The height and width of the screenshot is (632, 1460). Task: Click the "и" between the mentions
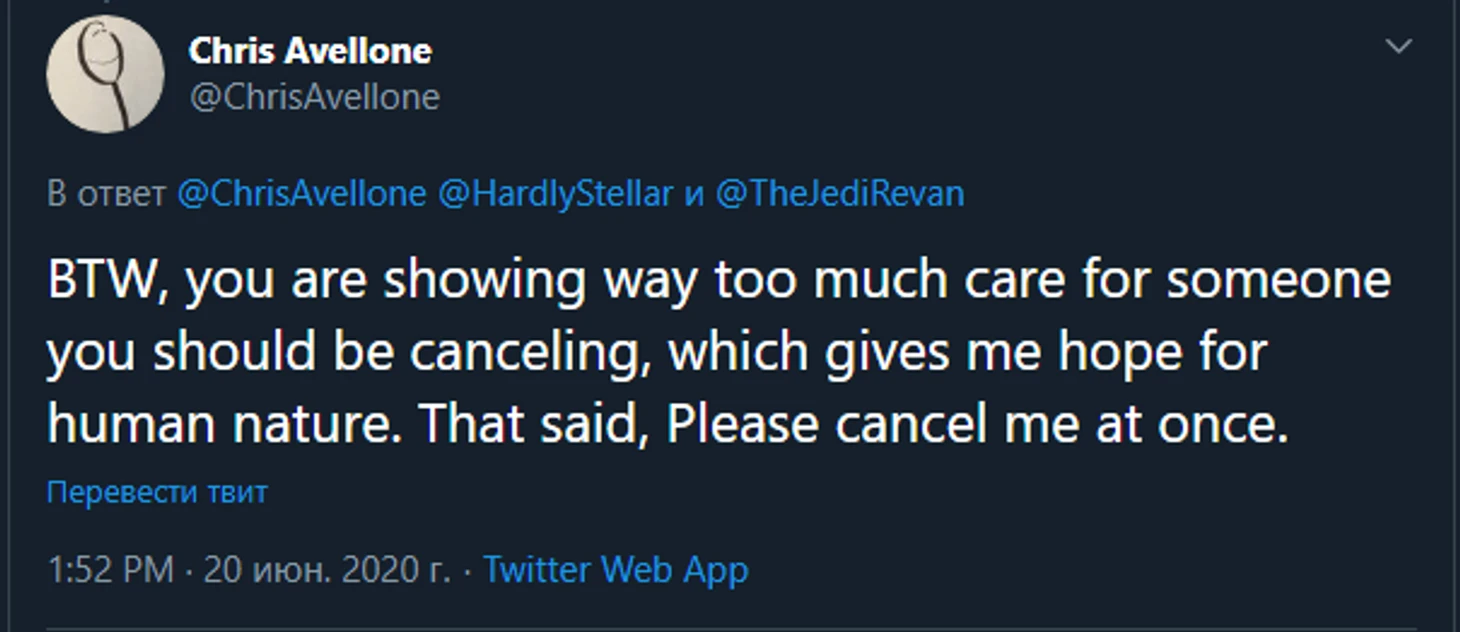694,193
